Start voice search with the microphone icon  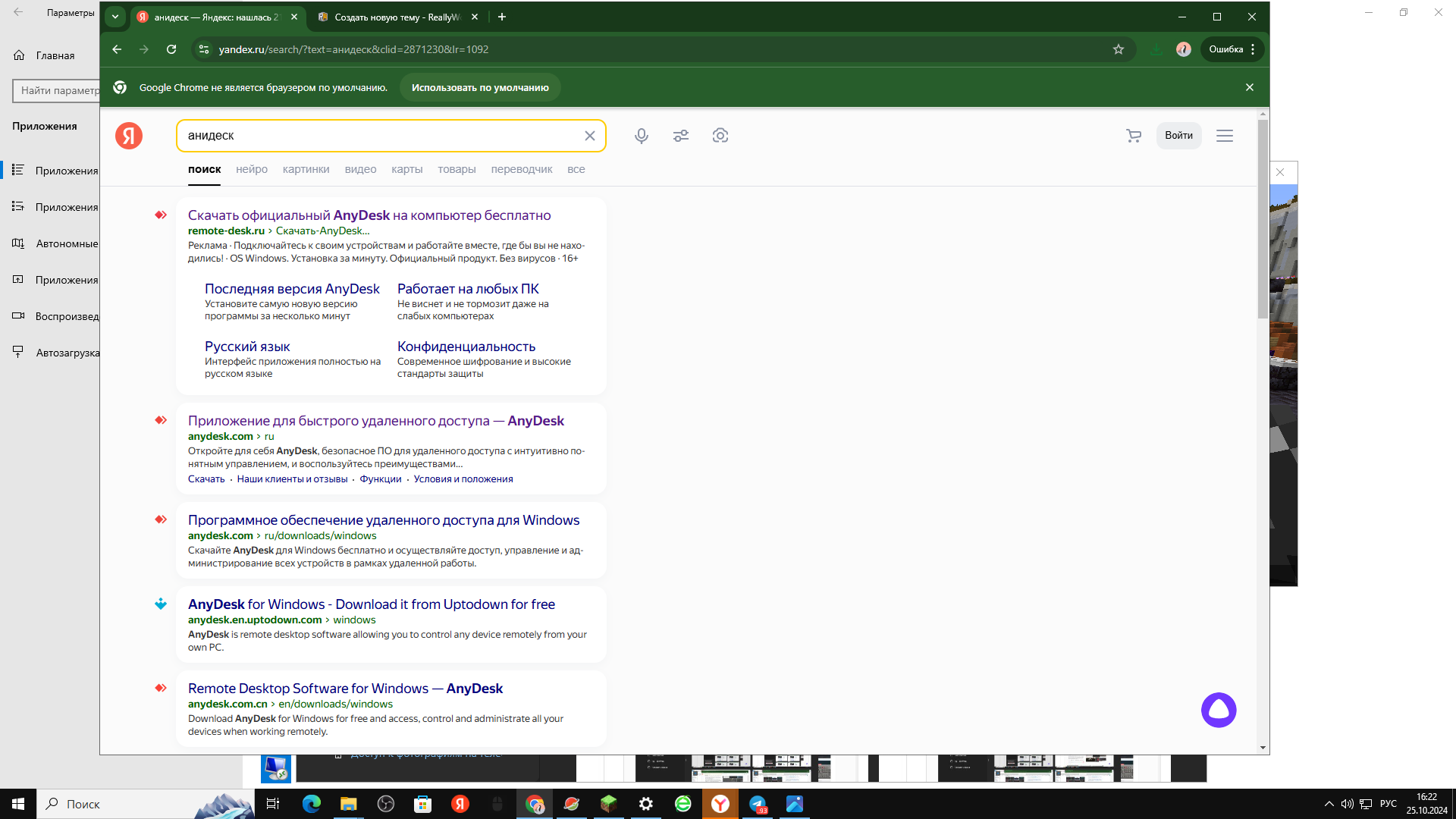(642, 136)
